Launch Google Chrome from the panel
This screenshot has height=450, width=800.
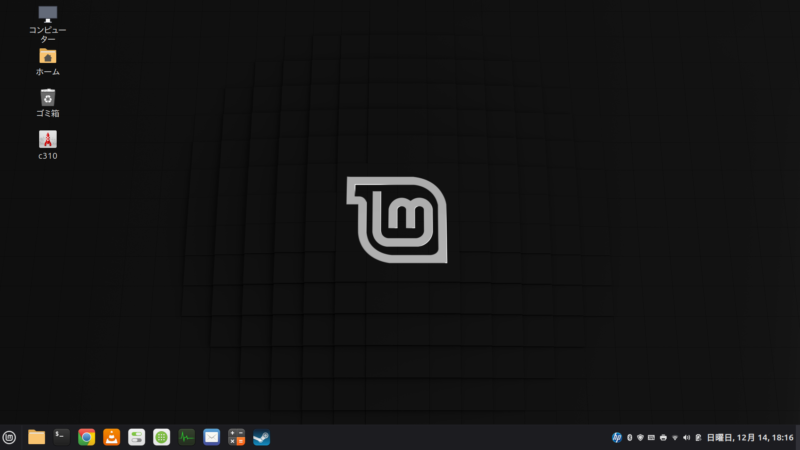[x=87, y=437]
